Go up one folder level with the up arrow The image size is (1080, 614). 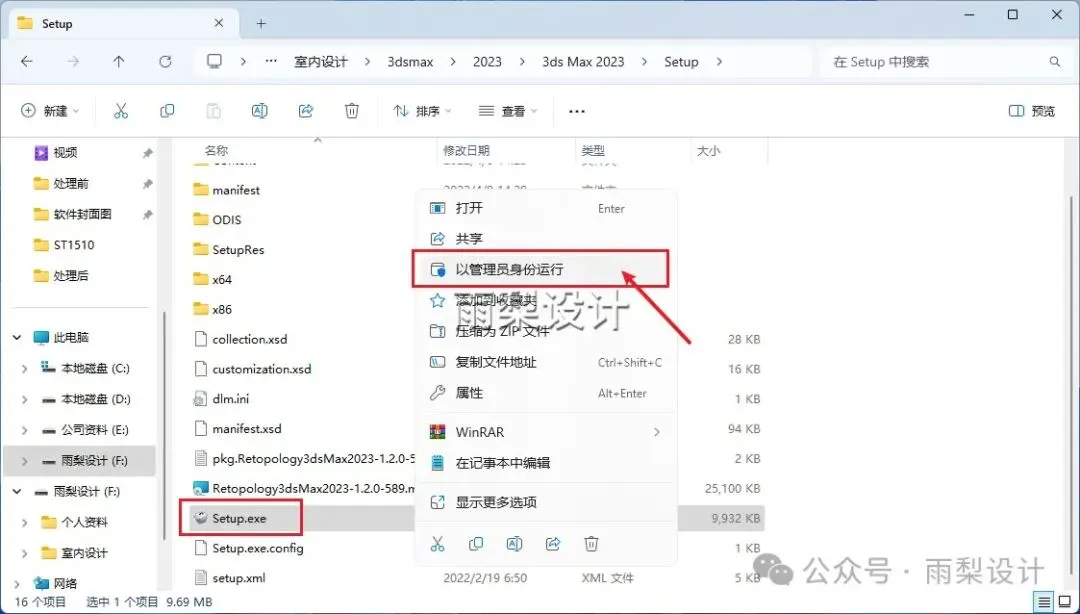click(x=118, y=61)
